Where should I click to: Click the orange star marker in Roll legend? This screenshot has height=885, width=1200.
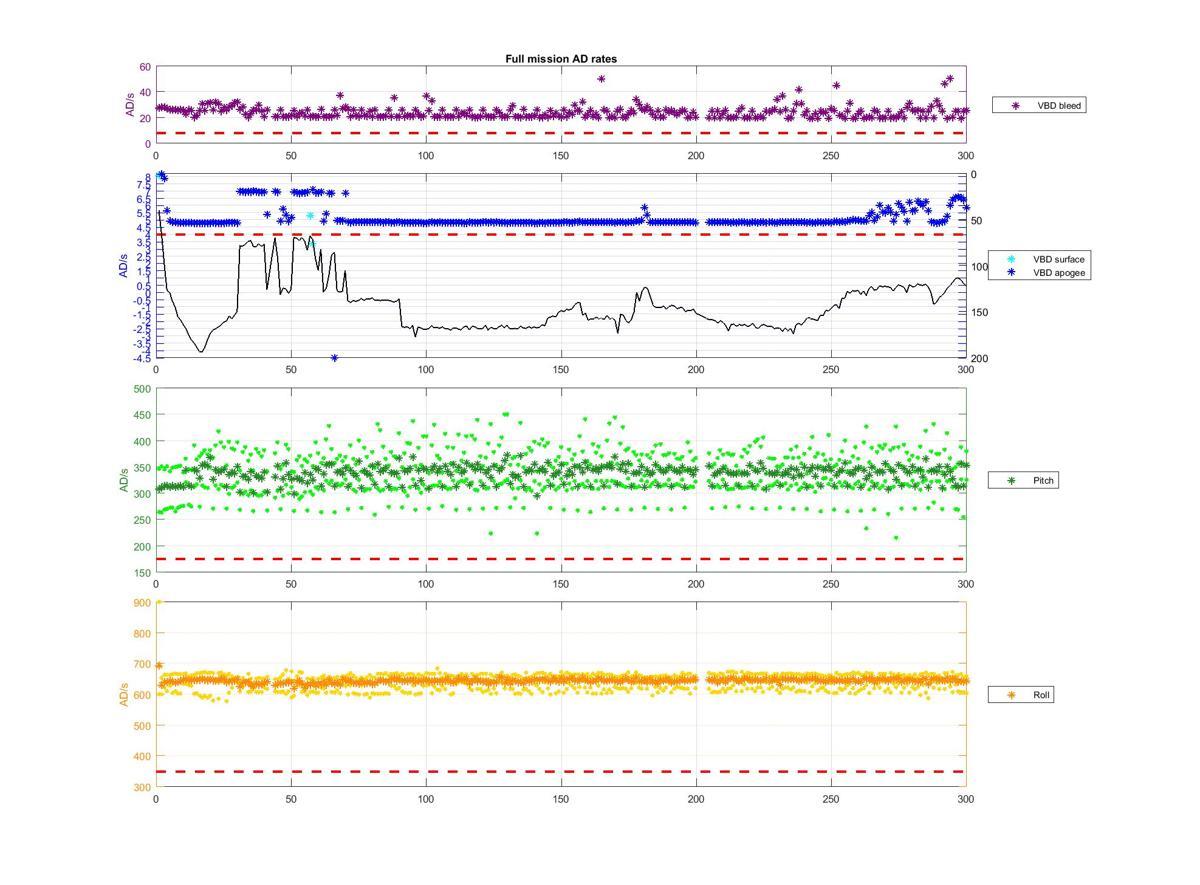(x=1011, y=694)
